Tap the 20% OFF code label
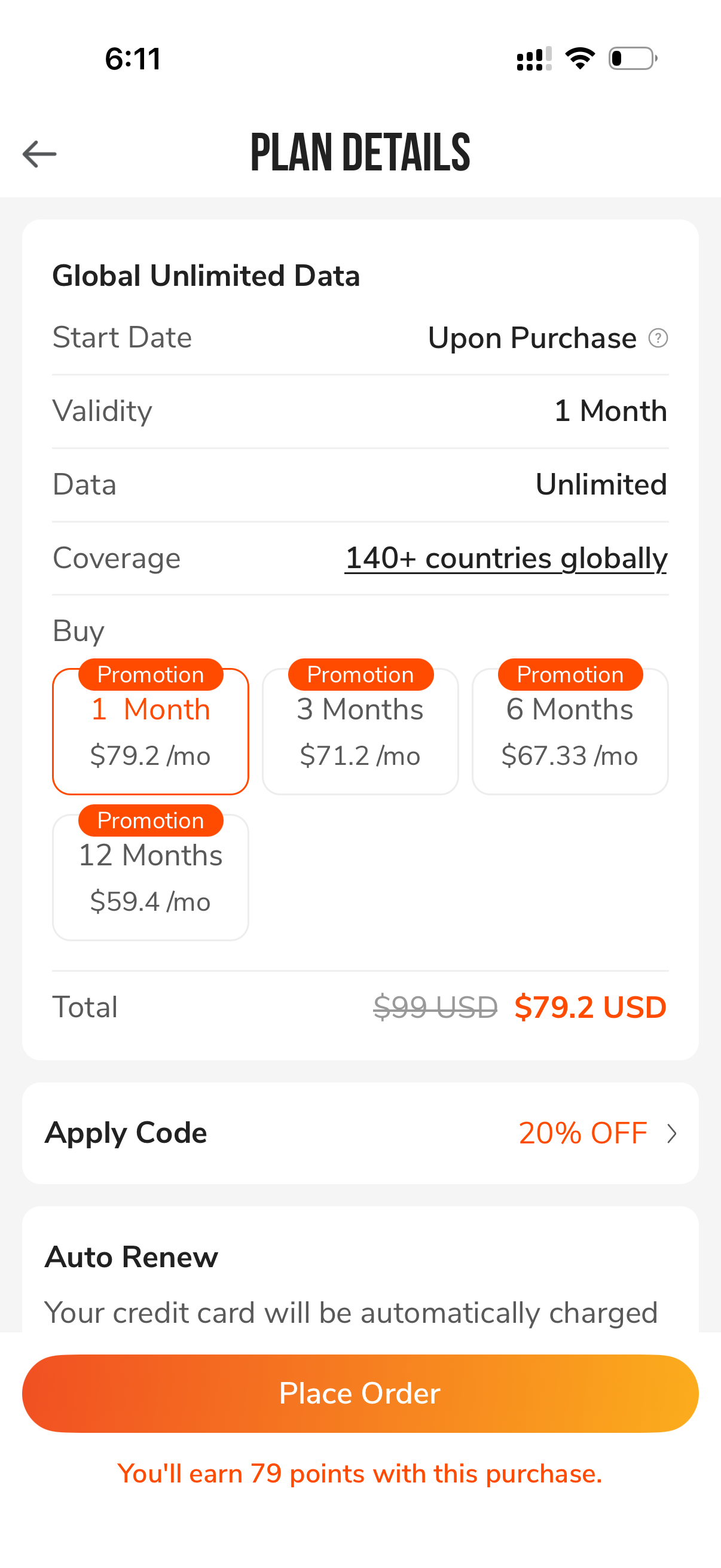This screenshot has width=721, height=1568. [582, 1133]
